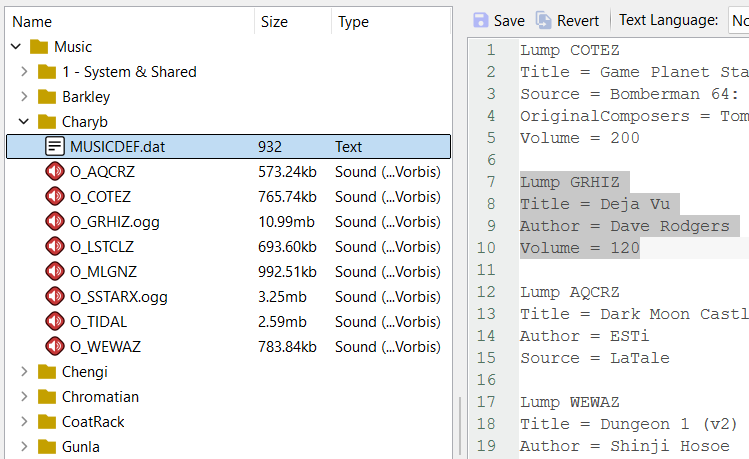Select the O_AQCRZ entry name
The image size is (749, 459).
[102, 171]
